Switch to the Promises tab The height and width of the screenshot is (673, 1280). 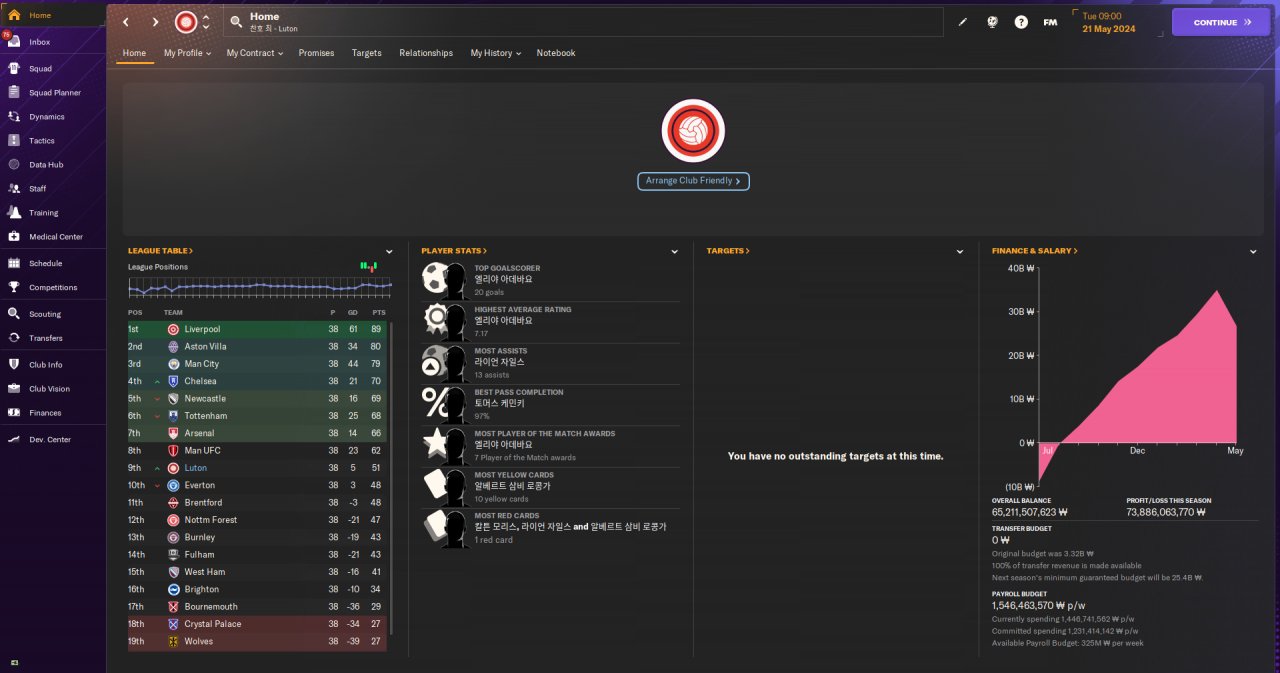(316, 53)
